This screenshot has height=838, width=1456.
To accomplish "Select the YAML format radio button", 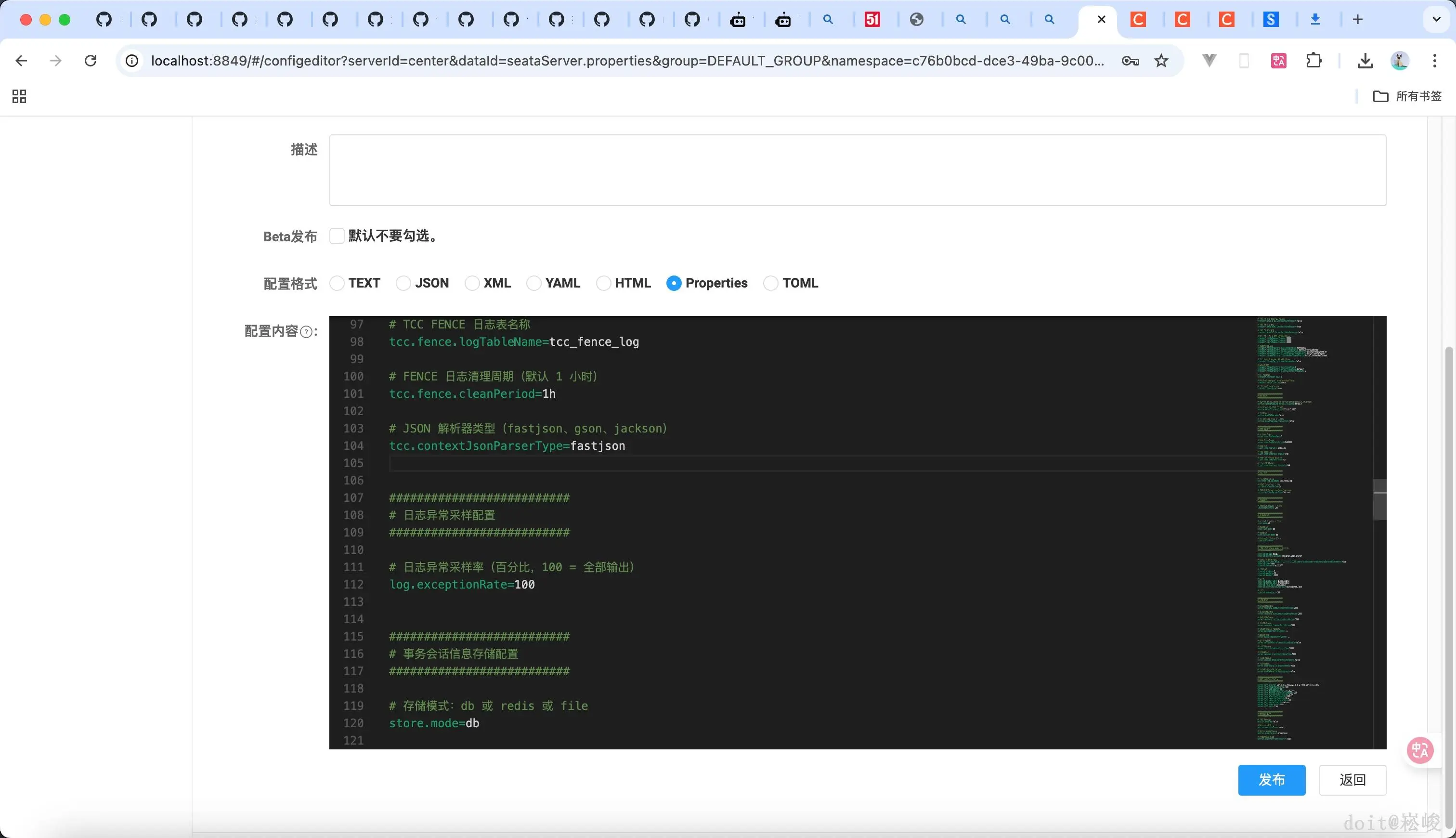I will coord(534,283).
